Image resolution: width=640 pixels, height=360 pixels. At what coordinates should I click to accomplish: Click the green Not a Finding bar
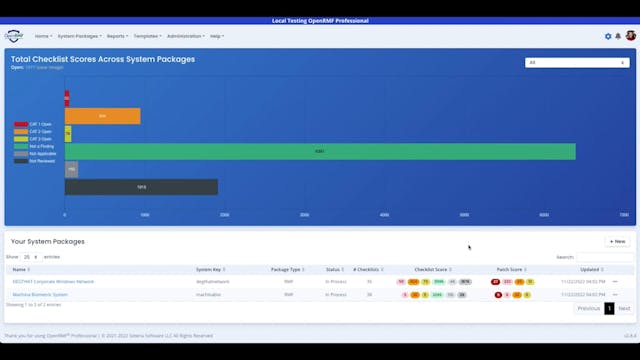click(320, 151)
